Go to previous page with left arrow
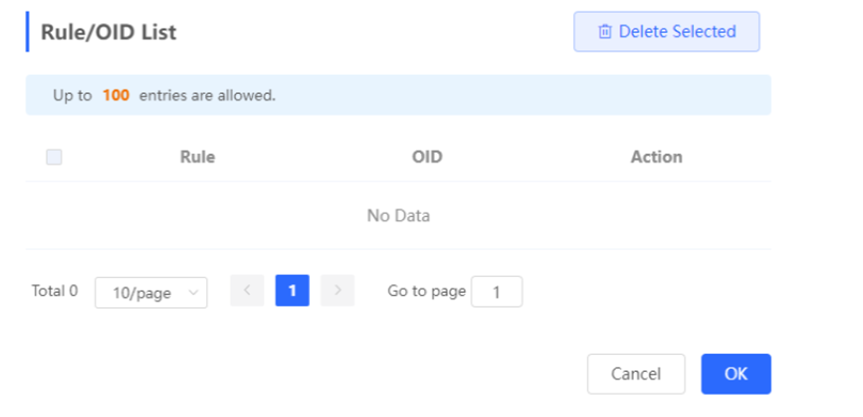The width and height of the screenshot is (863, 417). (247, 290)
